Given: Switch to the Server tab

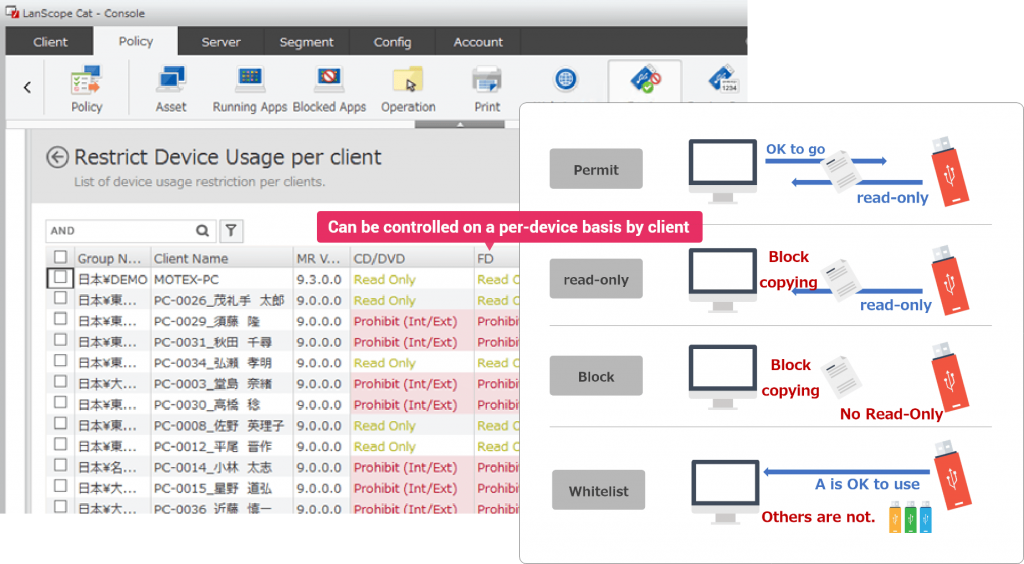Looking at the screenshot, I should (x=221, y=42).
